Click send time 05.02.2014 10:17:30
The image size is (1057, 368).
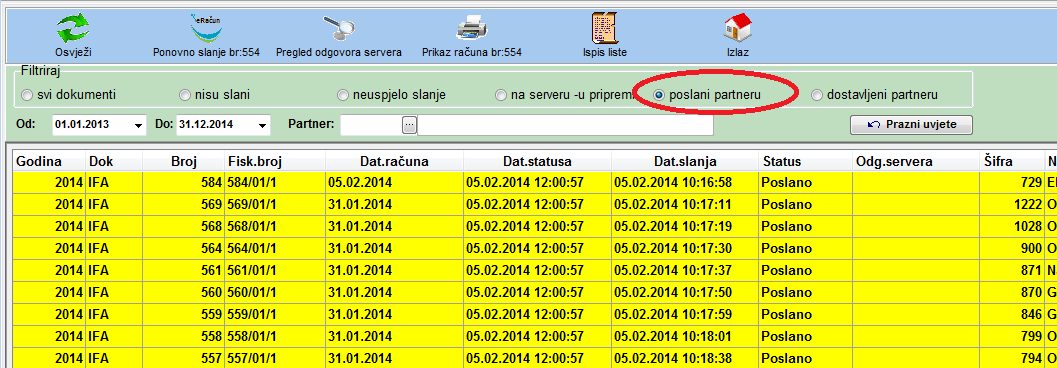point(686,249)
